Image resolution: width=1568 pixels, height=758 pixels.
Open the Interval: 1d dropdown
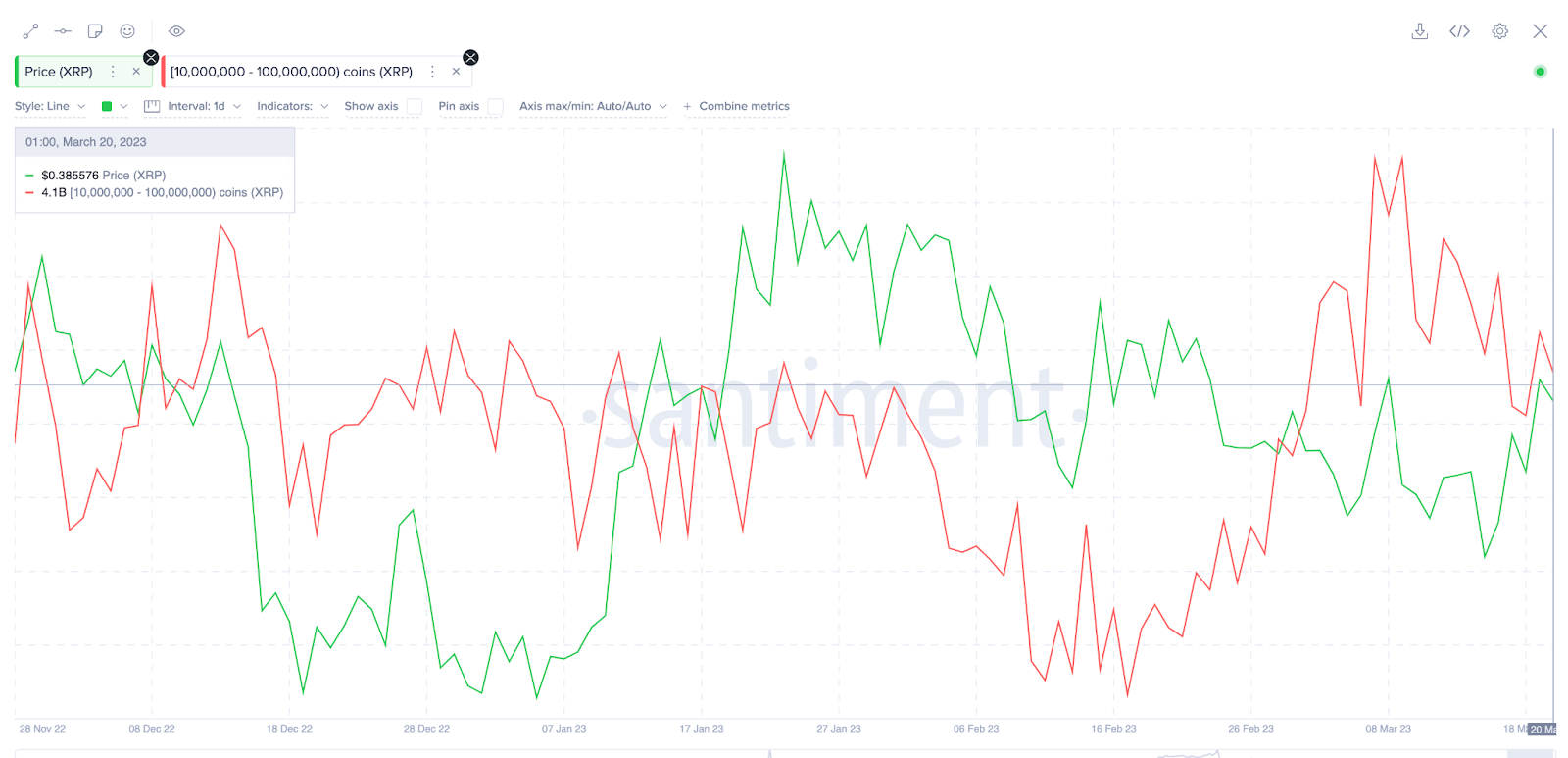click(x=204, y=106)
